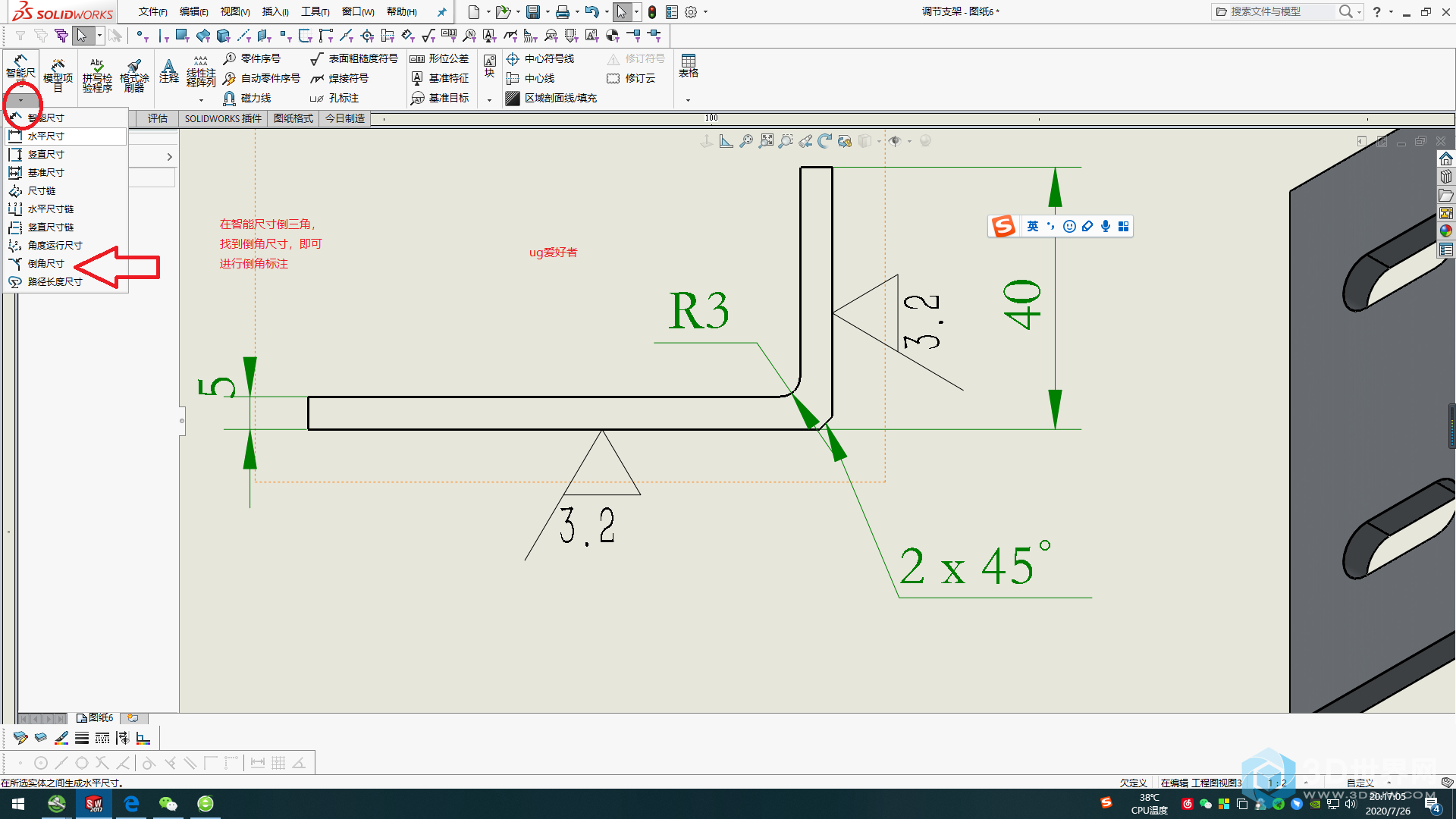The image size is (1456, 819).
Task: Open the 表格 tables tool
Action: pos(689,66)
